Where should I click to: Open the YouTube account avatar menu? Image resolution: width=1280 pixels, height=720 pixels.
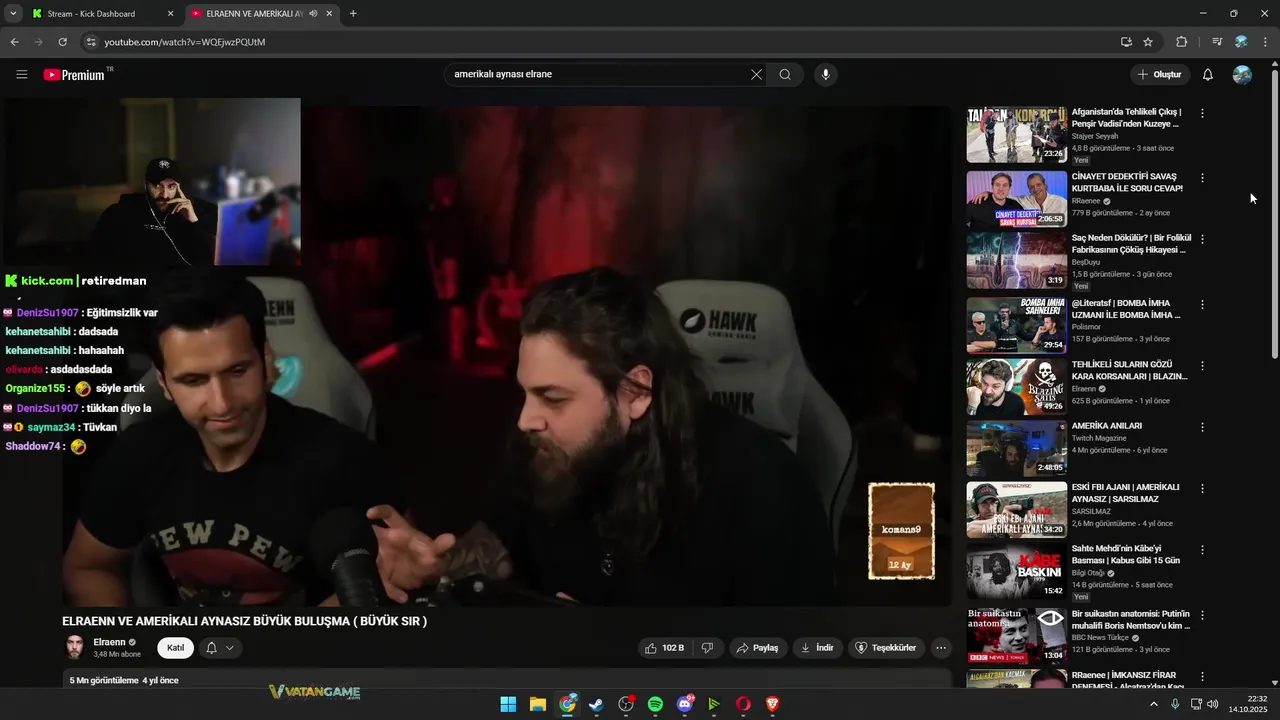click(x=1242, y=74)
